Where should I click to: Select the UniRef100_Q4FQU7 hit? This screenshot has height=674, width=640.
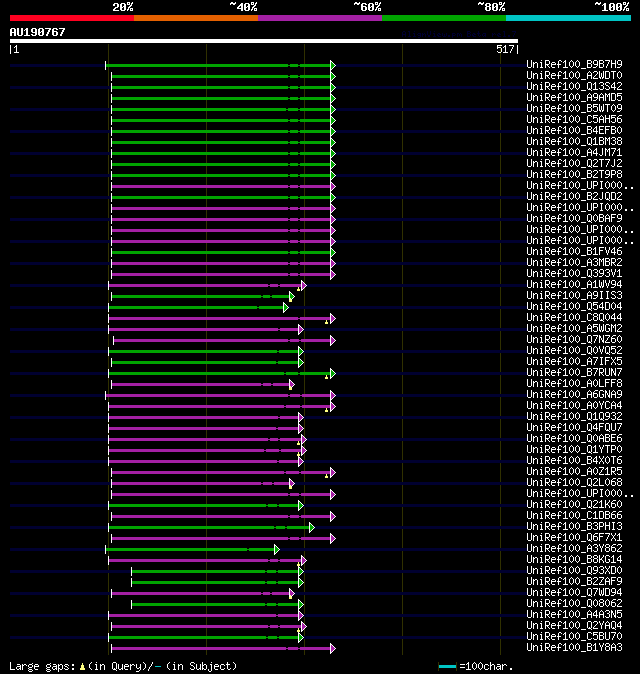pyautogui.click(x=574, y=428)
